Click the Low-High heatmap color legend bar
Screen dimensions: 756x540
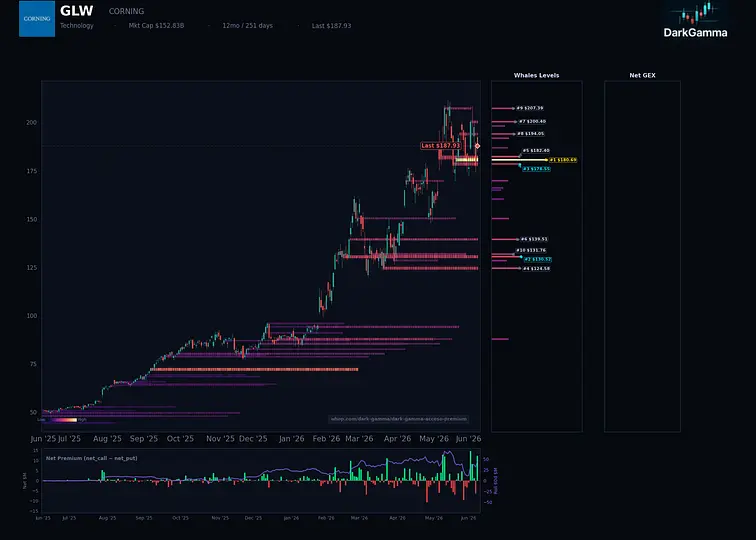point(61,420)
